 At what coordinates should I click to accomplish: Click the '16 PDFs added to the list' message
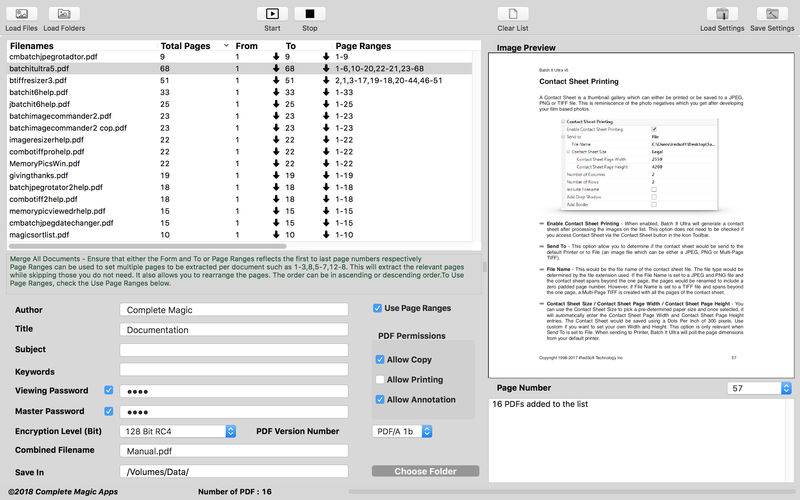pyautogui.click(x=540, y=404)
